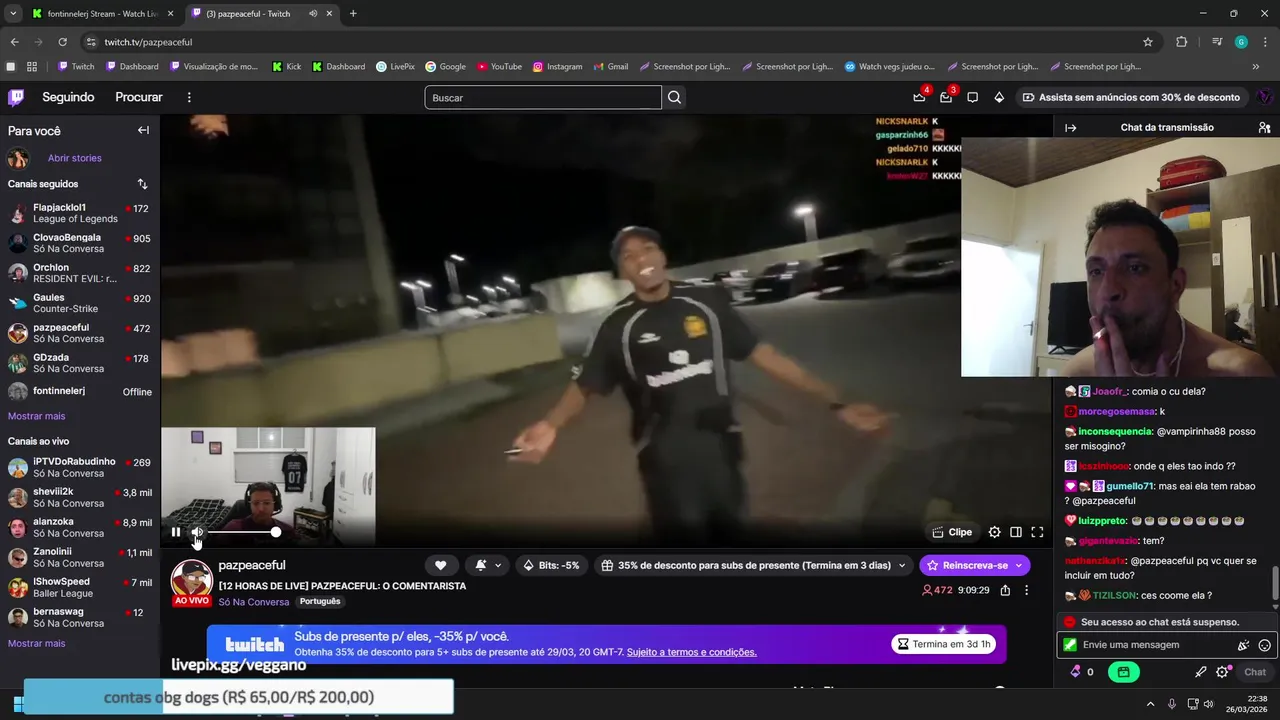Enter fullscreen video mode
The height and width of the screenshot is (720, 1280).
(1037, 532)
